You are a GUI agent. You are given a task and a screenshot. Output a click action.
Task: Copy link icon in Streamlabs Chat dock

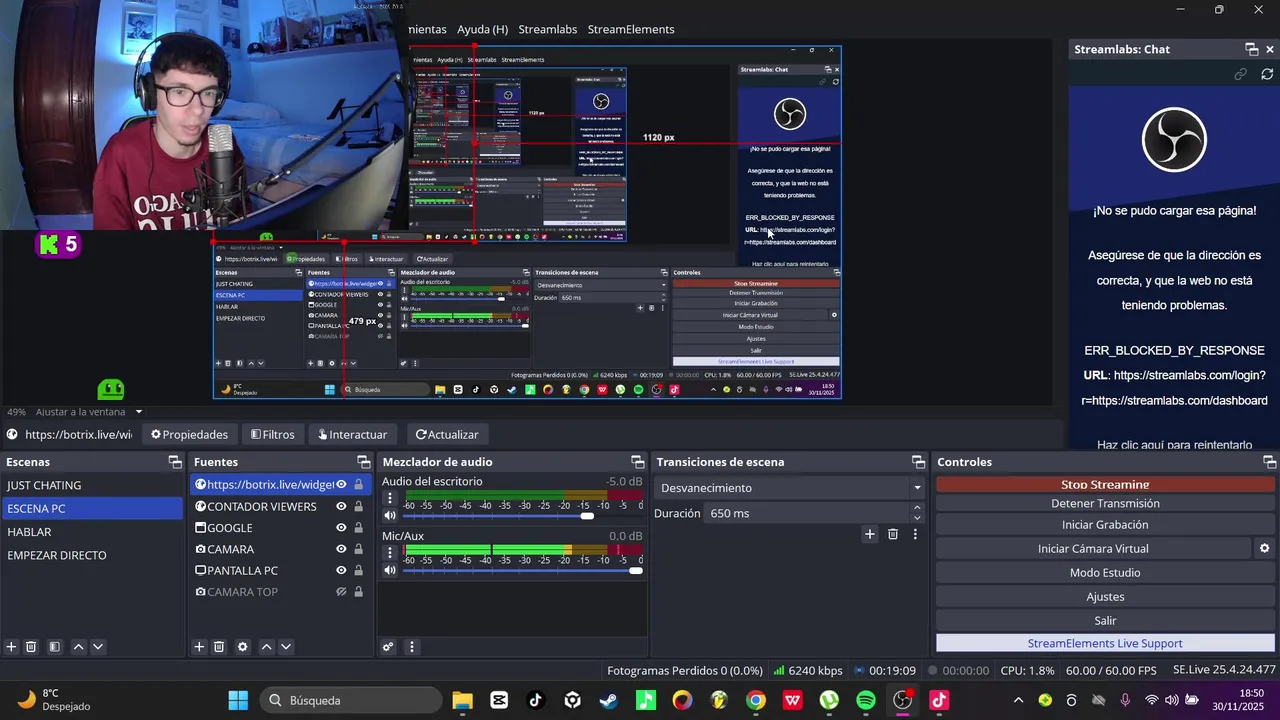[1240, 74]
